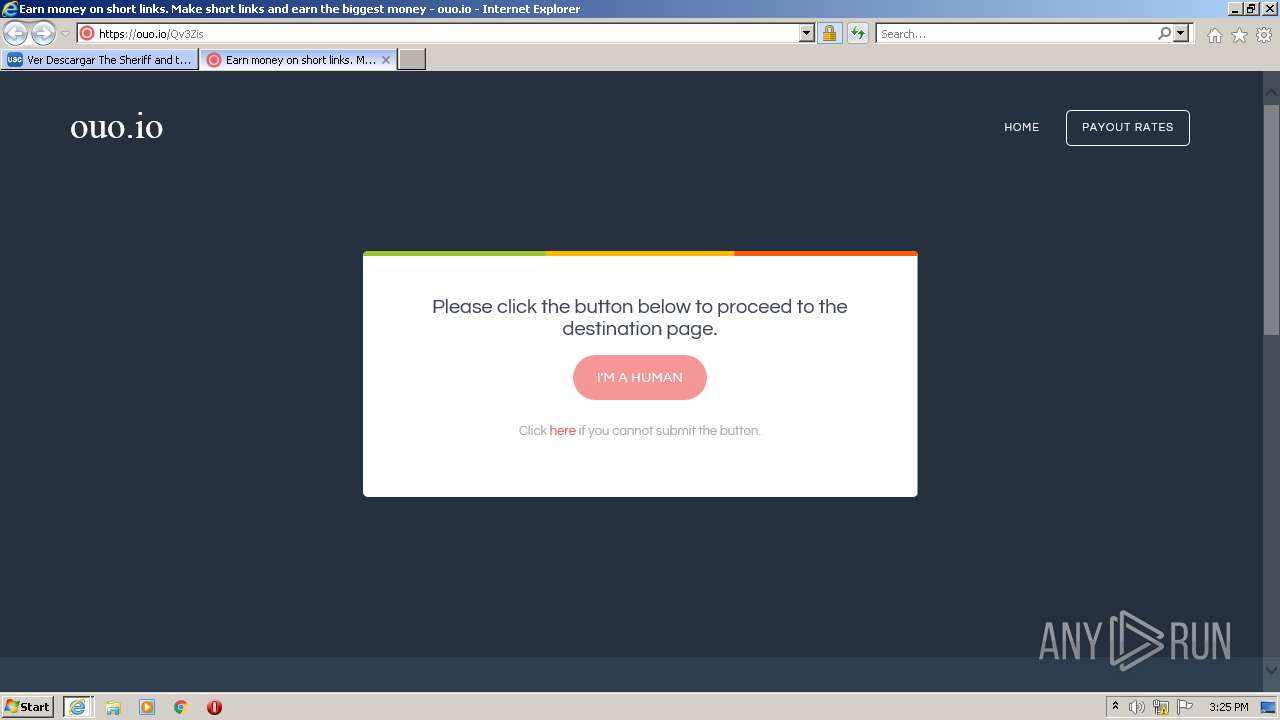Click the IE logo in the title bar

pos(9,9)
